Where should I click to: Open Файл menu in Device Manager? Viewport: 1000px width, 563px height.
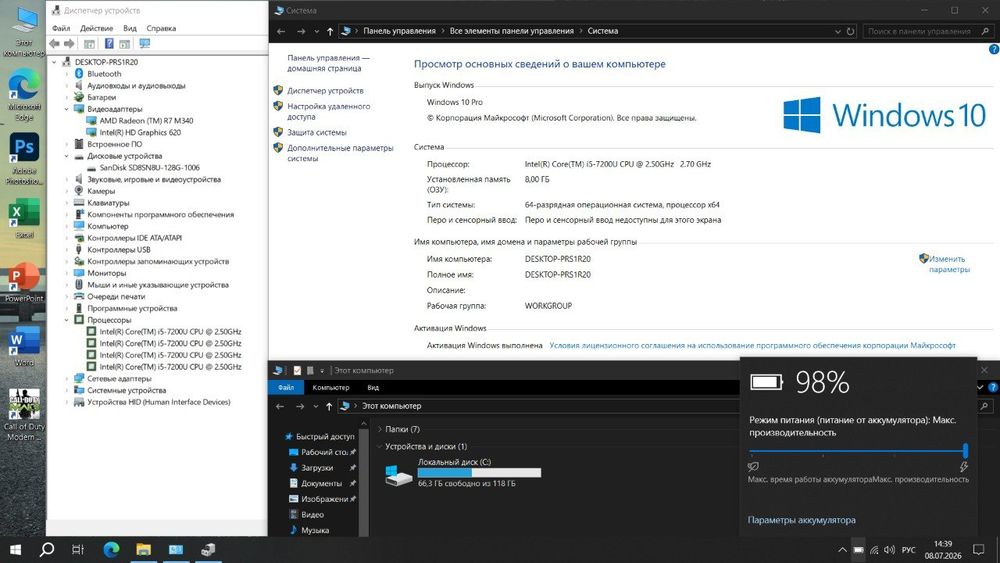pyautogui.click(x=61, y=28)
